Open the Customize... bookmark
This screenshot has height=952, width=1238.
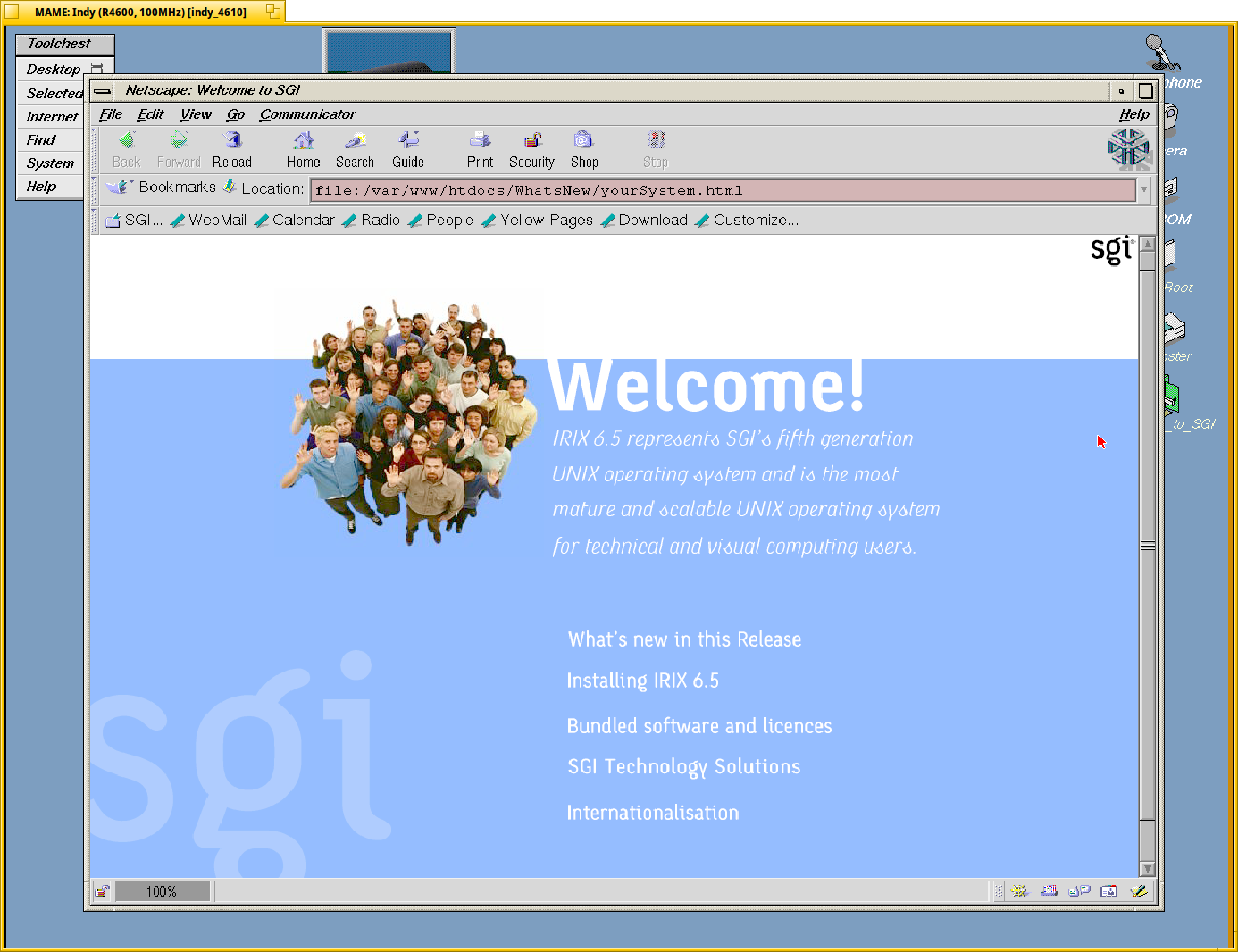pyautogui.click(x=748, y=220)
